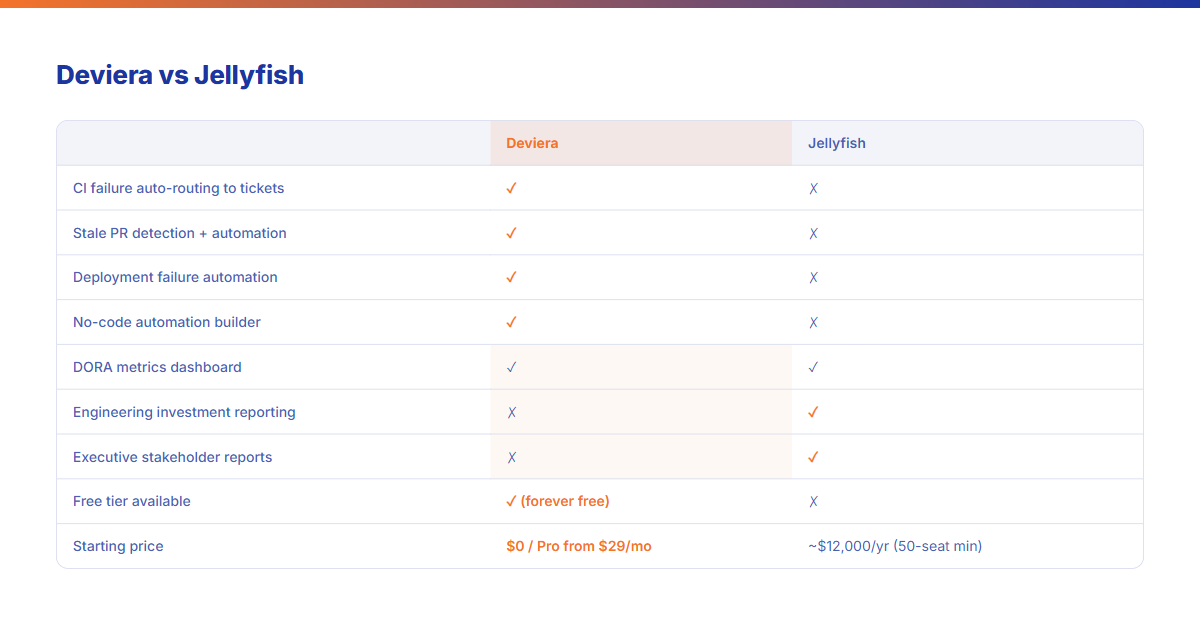Click Jellyfish checkmark for Executive stakeholder reports

813,457
